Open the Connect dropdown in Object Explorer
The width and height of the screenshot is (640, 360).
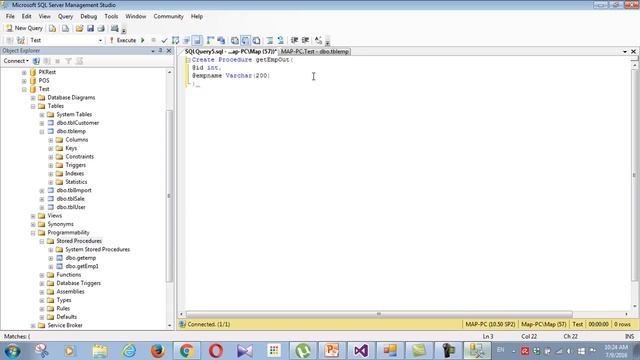[x=16, y=61]
